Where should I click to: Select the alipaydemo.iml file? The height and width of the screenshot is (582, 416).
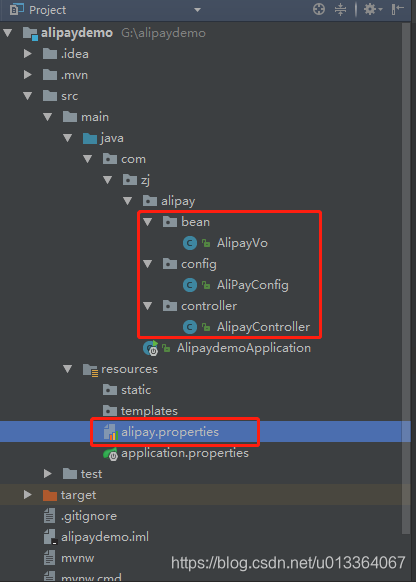point(105,537)
